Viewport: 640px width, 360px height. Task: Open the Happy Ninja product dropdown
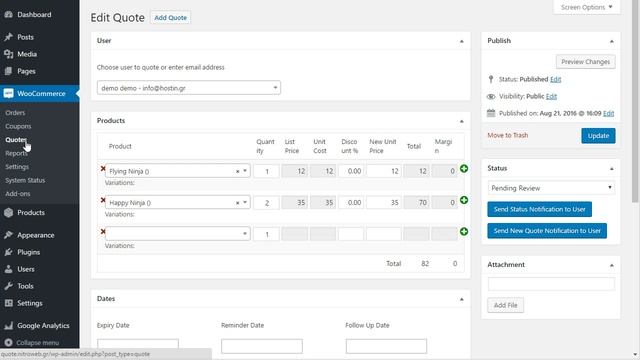click(245, 202)
